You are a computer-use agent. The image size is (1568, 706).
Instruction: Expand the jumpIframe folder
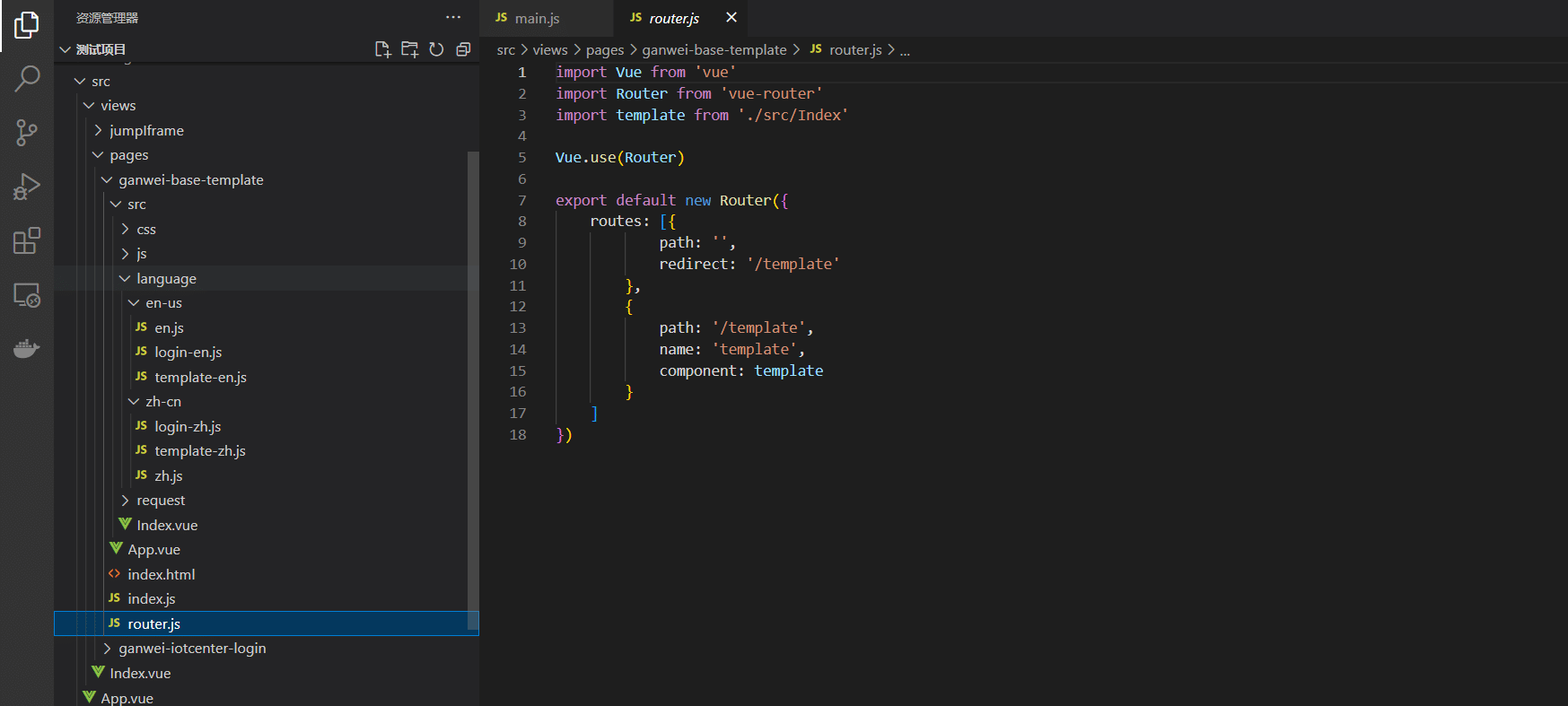coord(146,130)
